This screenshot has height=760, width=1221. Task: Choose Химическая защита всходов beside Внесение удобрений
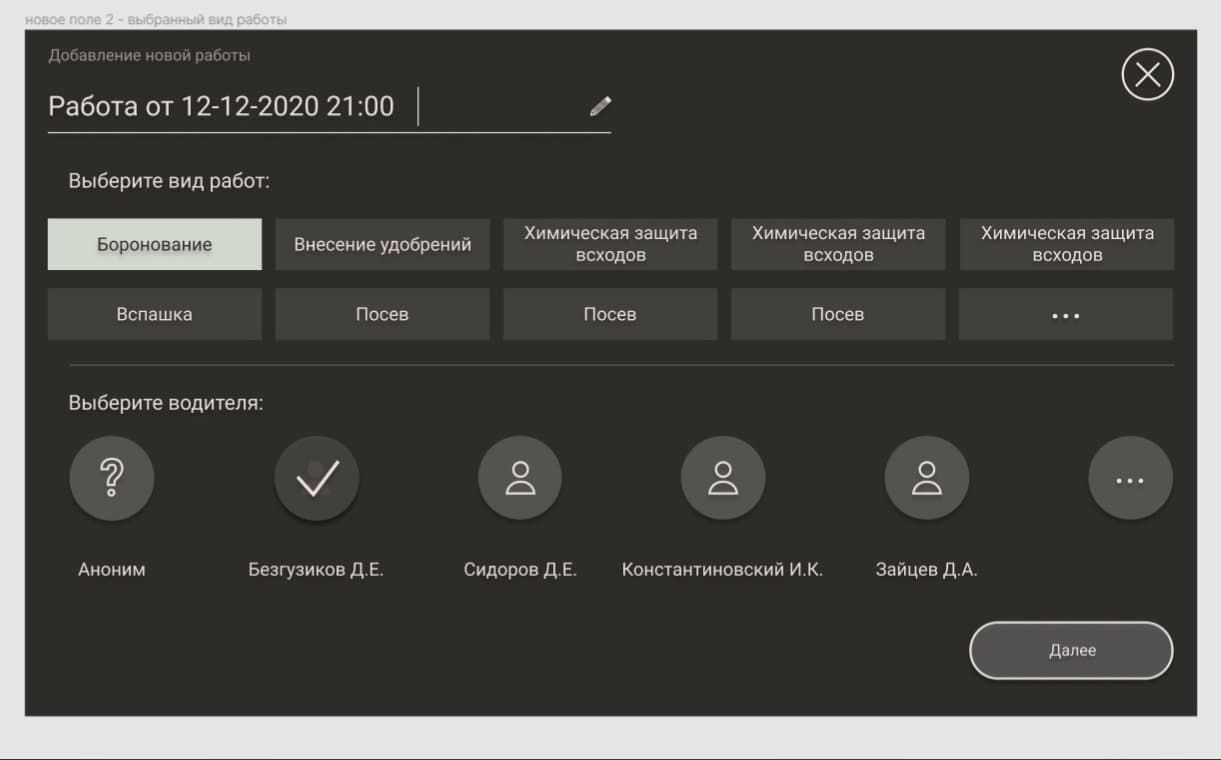click(610, 245)
